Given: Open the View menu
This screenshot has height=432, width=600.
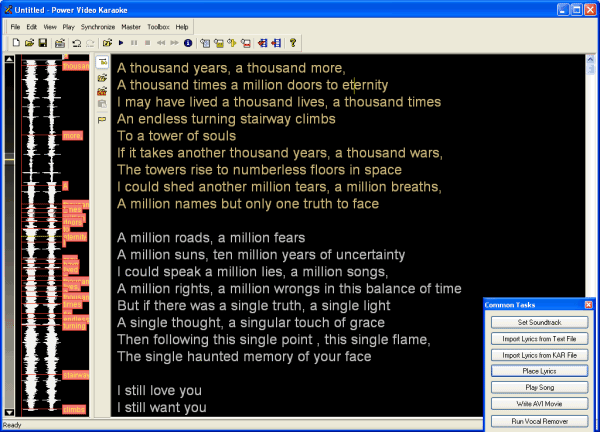Looking at the screenshot, I should coord(50,27).
